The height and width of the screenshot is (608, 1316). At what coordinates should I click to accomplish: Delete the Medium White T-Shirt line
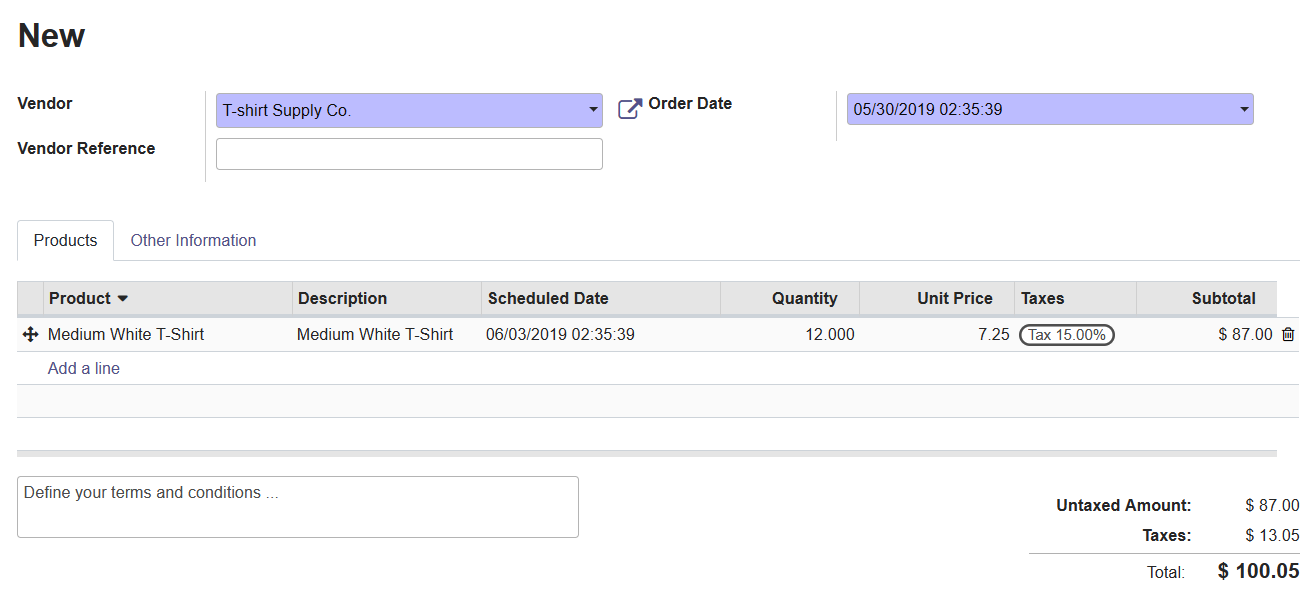(1288, 335)
